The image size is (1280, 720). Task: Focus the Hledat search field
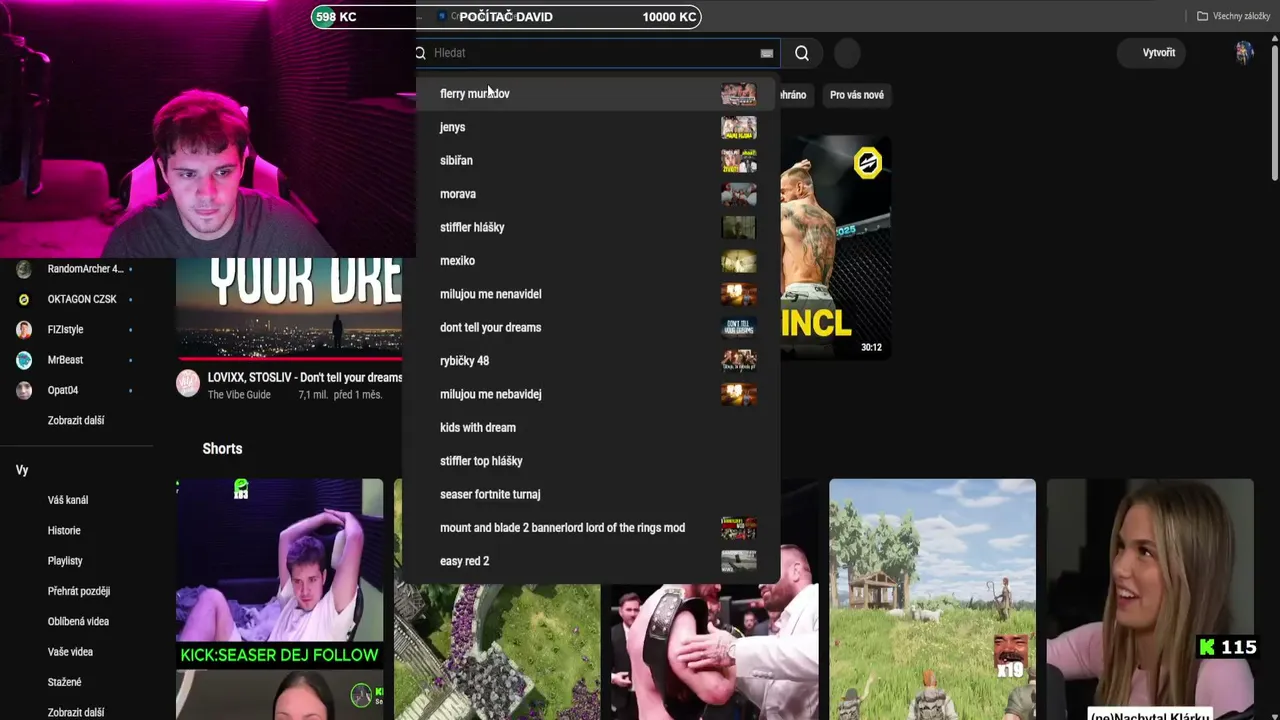pyautogui.click(x=597, y=53)
